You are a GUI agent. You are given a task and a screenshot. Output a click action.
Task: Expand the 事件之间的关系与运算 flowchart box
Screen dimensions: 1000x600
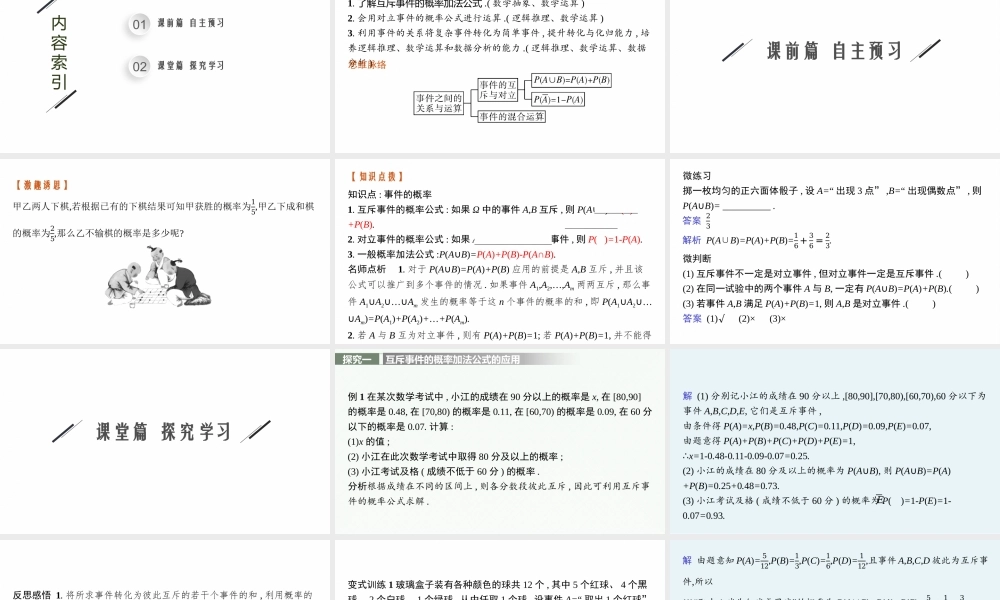click(438, 100)
